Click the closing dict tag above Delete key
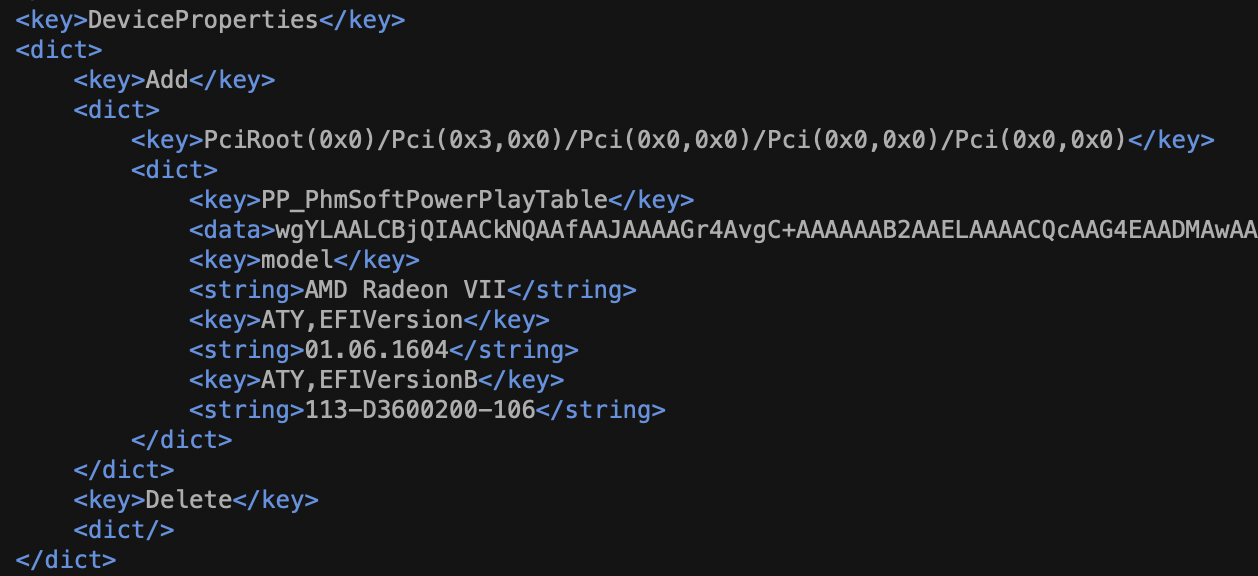This screenshot has width=1258, height=576. click(x=124, y=470)
